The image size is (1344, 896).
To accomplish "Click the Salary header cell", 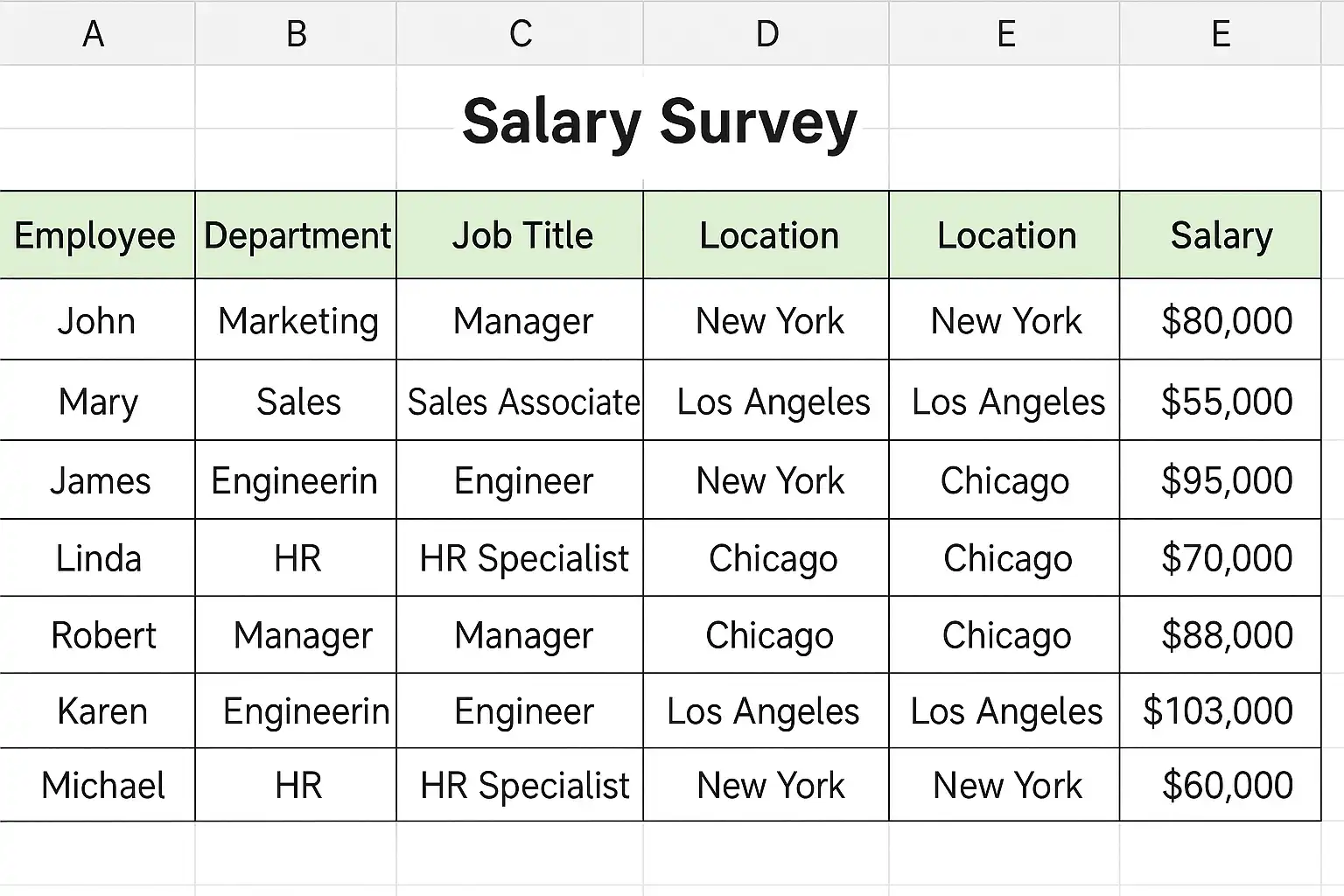I will click(1221, 235).
